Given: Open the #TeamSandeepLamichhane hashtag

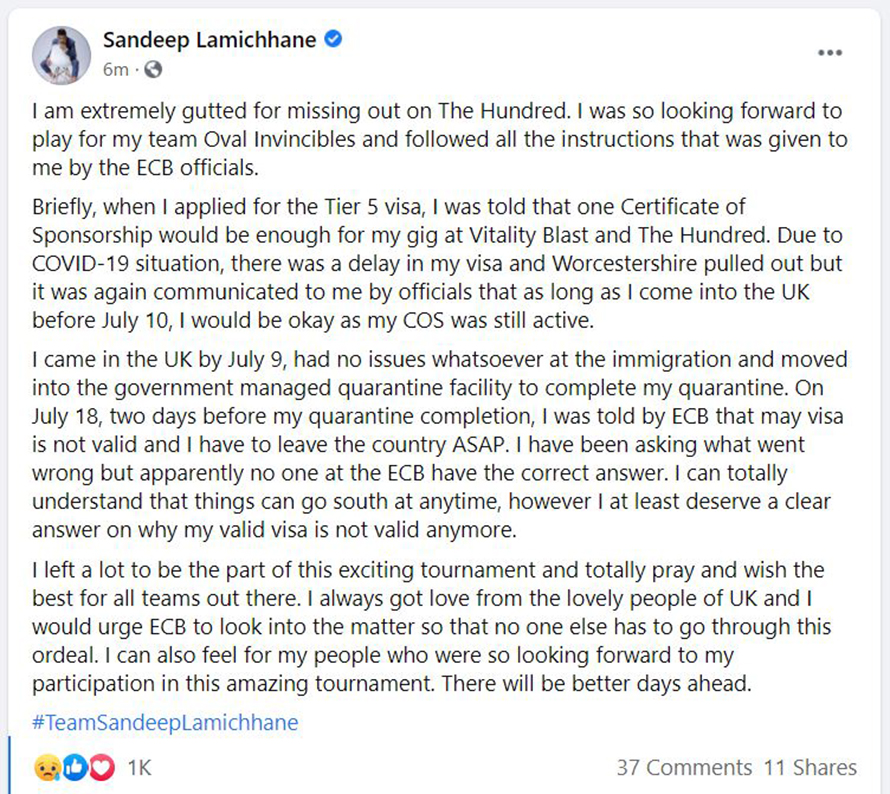Looking at the screenshot, I should 165,722.
